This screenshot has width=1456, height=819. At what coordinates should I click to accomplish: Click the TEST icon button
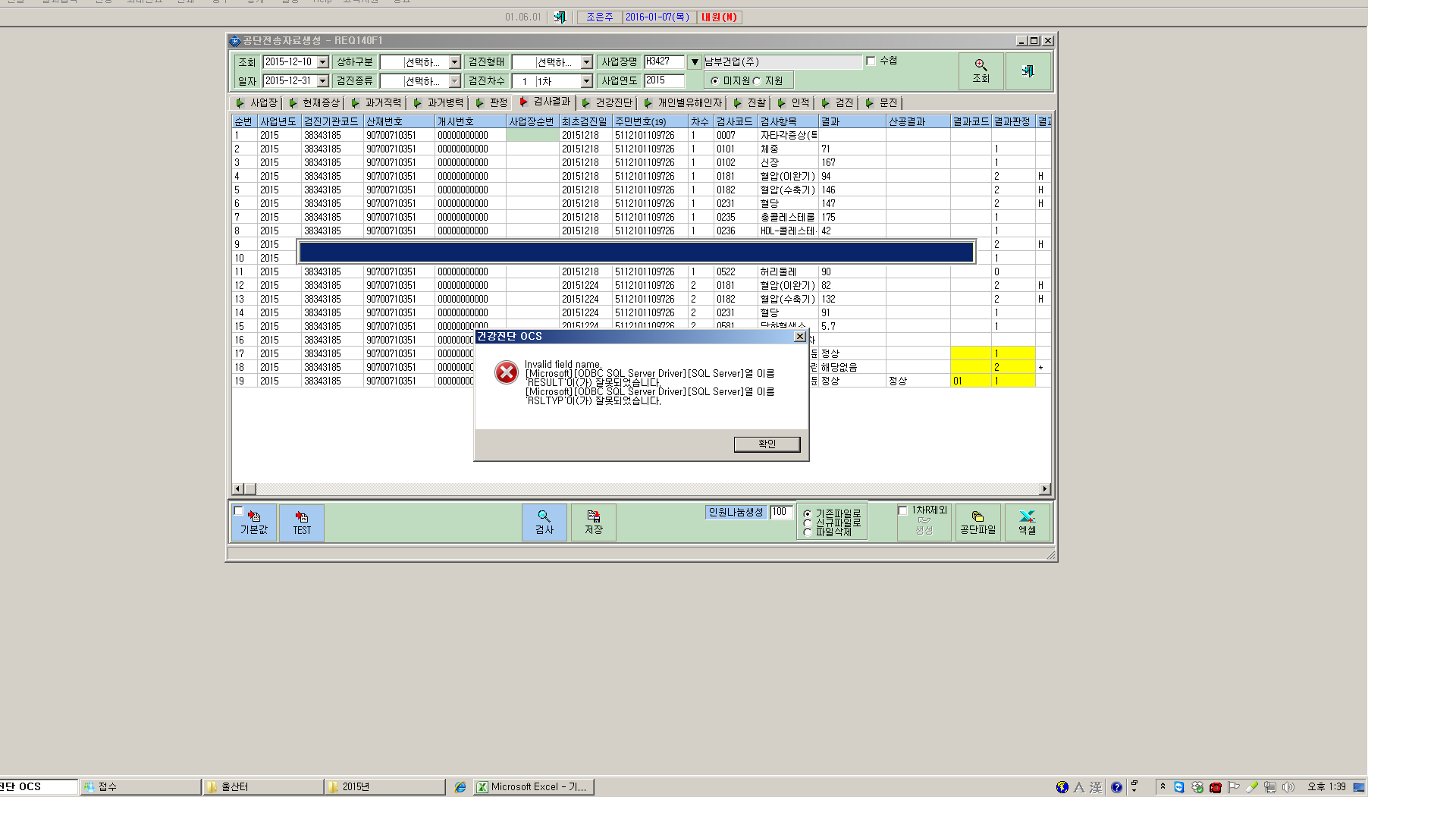coord(302,522)
